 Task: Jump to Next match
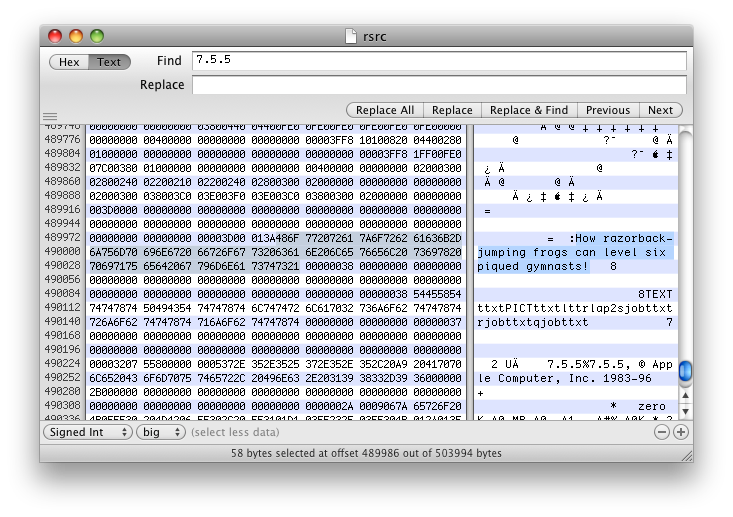(x=660, y=110)
